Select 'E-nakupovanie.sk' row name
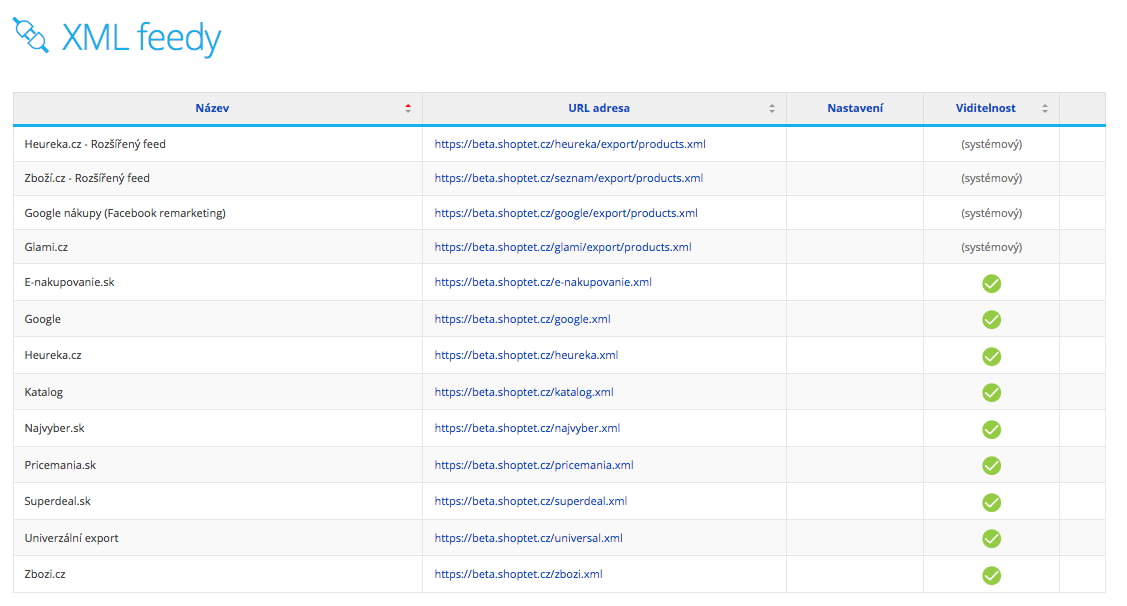The height and width of the screenshot is (606, 1127). click(69, 282)
